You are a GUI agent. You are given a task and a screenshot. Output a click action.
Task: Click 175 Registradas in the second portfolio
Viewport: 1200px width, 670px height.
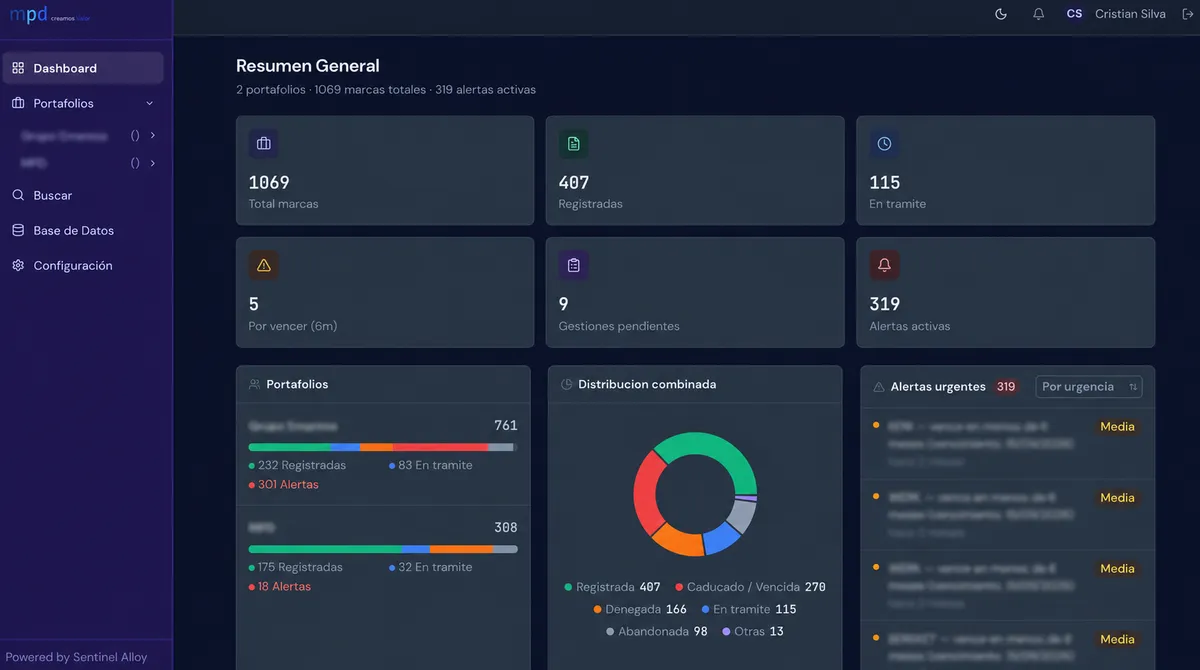point(295,567)
